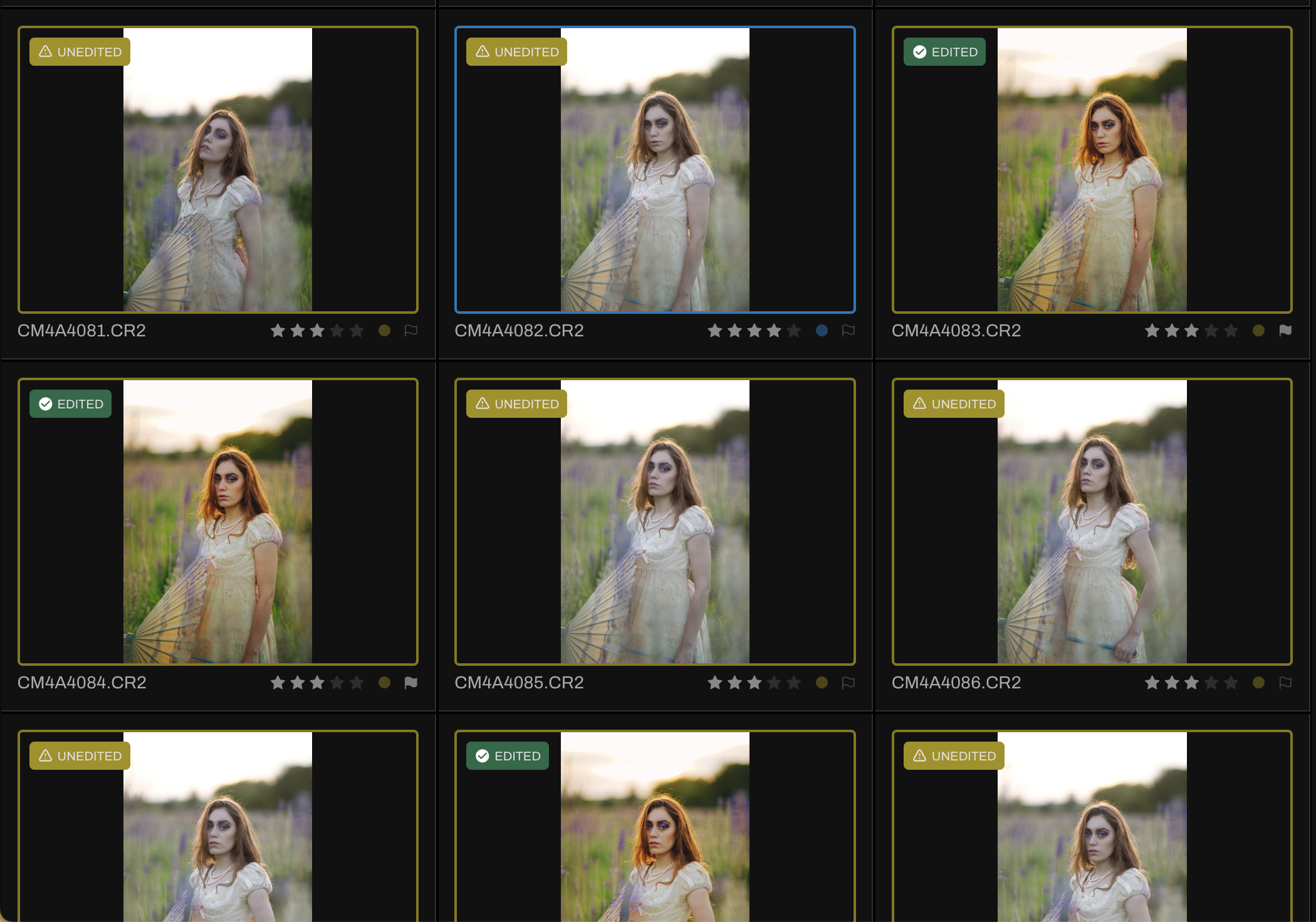
Task: Click the color label dot of CM4A4086.CR2
Action: [1258, 683]
